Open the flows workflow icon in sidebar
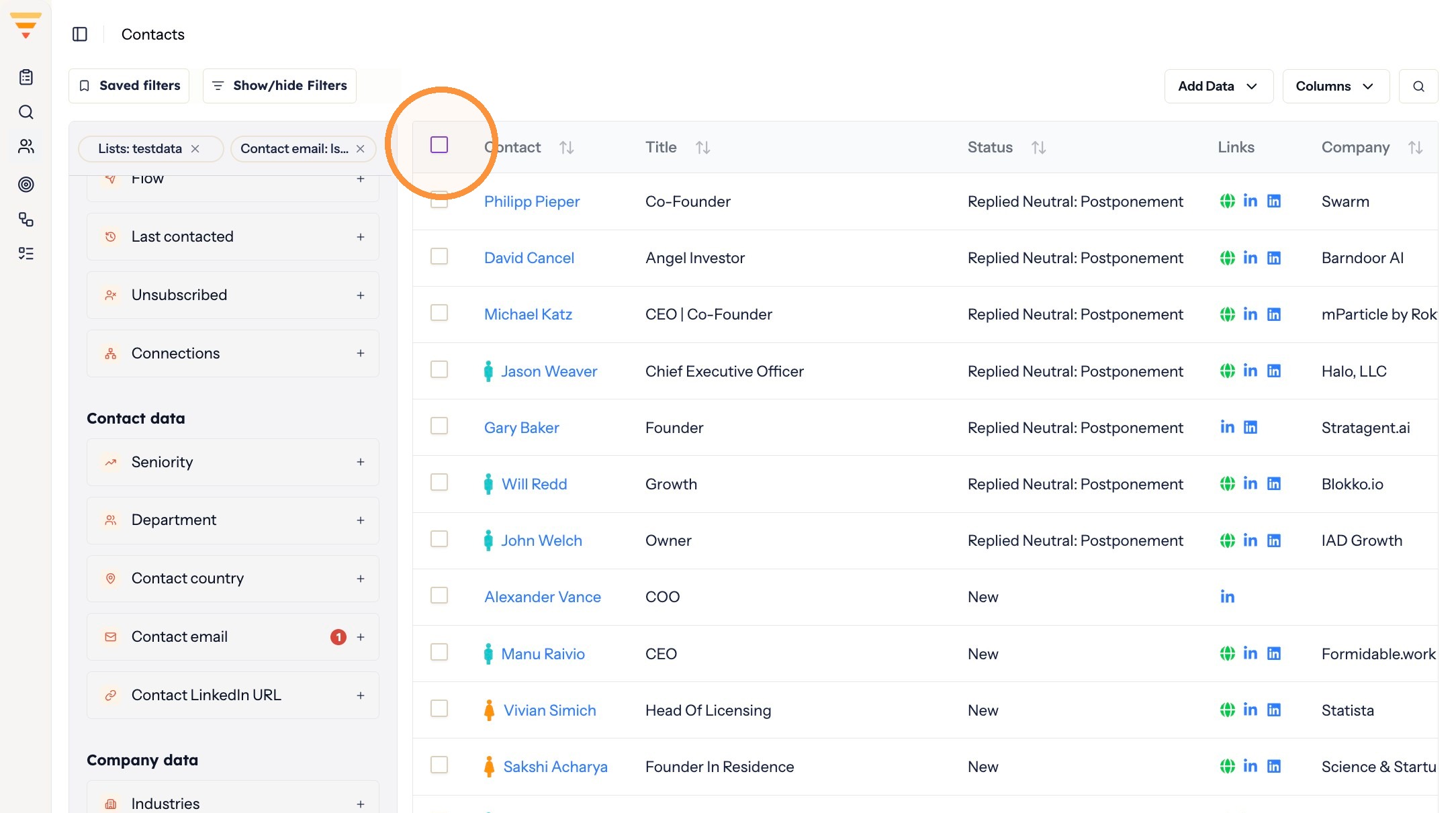 pyautogui.click(x=26, y=220)
